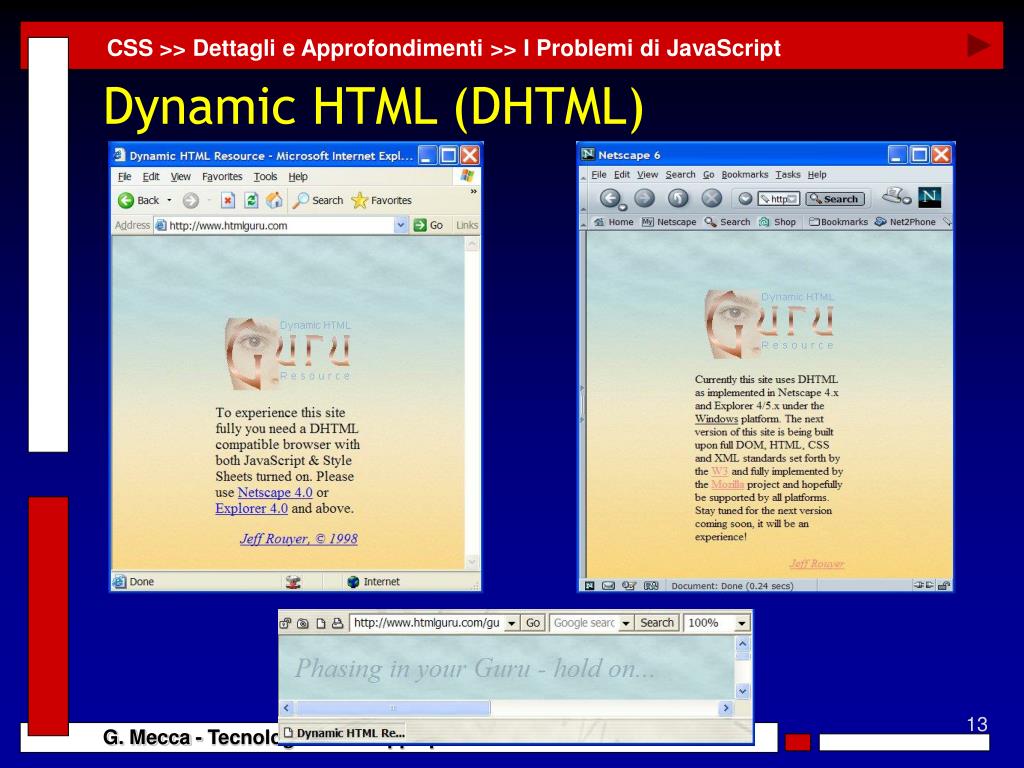
Task: Open the Favorites menu in Internet Explorer
Action: point(222,176)
